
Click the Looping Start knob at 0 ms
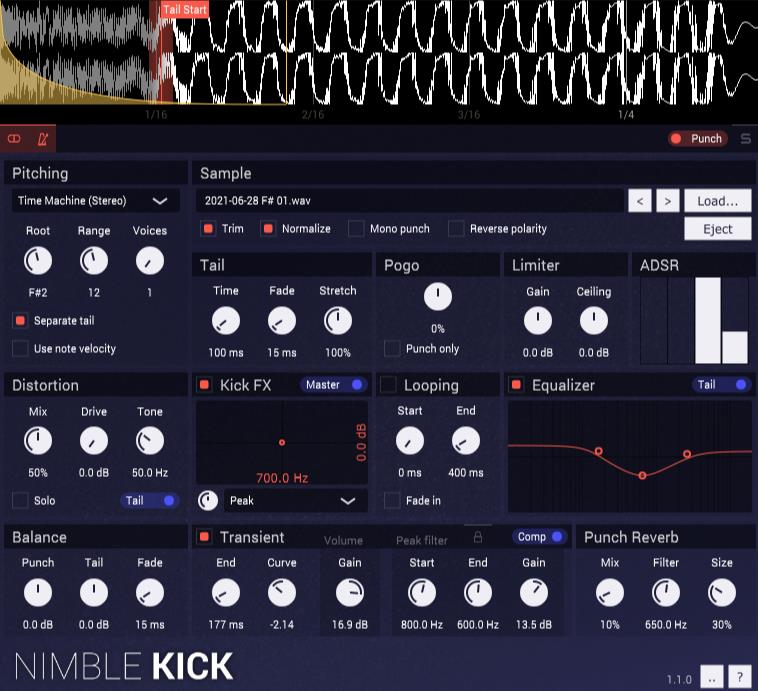point(410,441)
